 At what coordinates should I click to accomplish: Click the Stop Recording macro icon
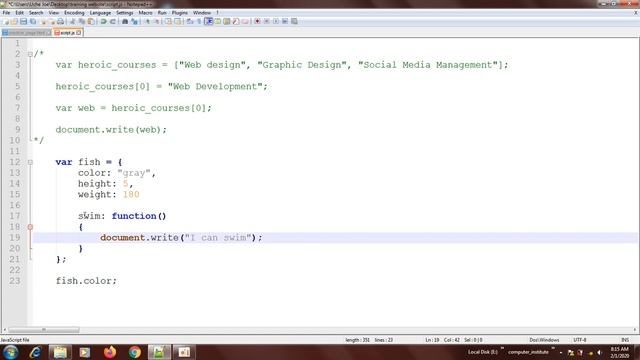[267, 21]
